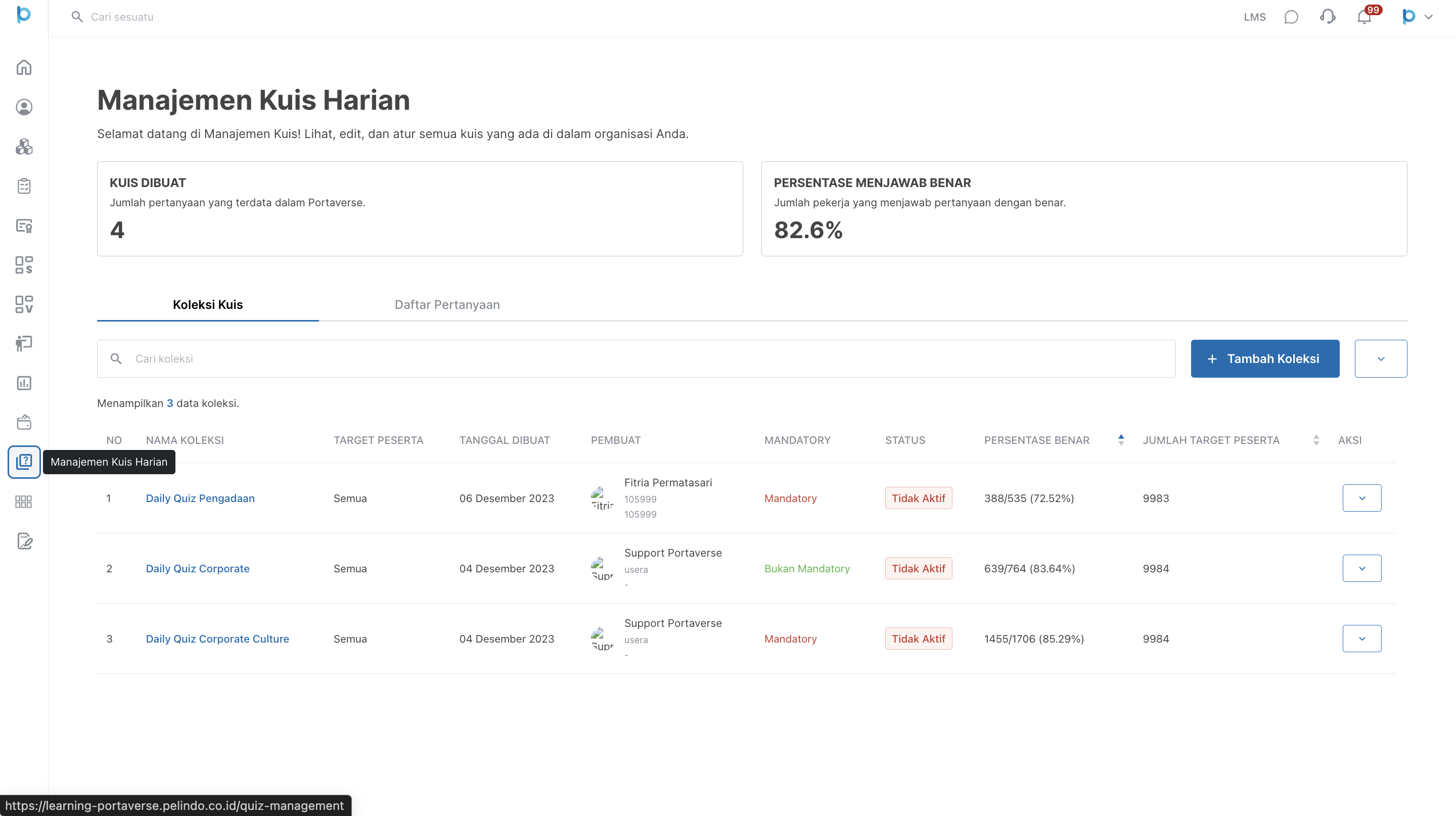Expand action dropdown for Daily Quiz Corporate Culture
The width and height of the screenshot is (1456, 816).
1361,639
